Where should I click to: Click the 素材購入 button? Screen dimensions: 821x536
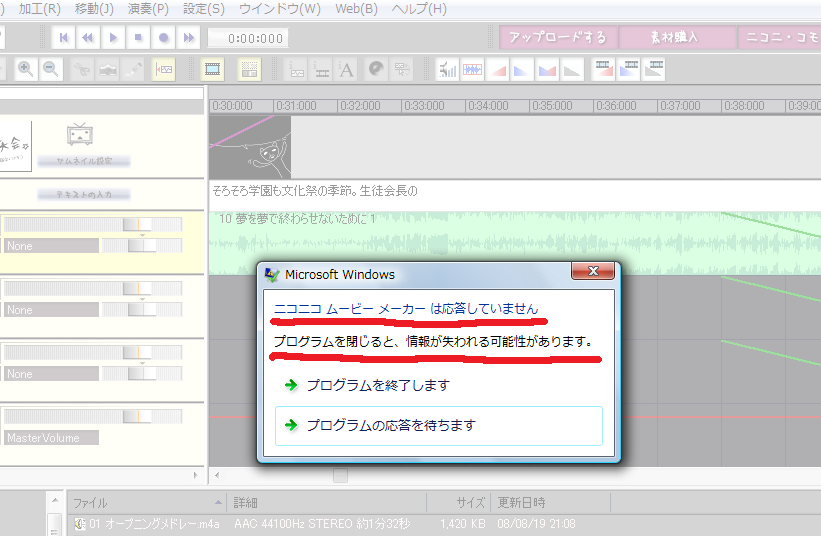678,37
